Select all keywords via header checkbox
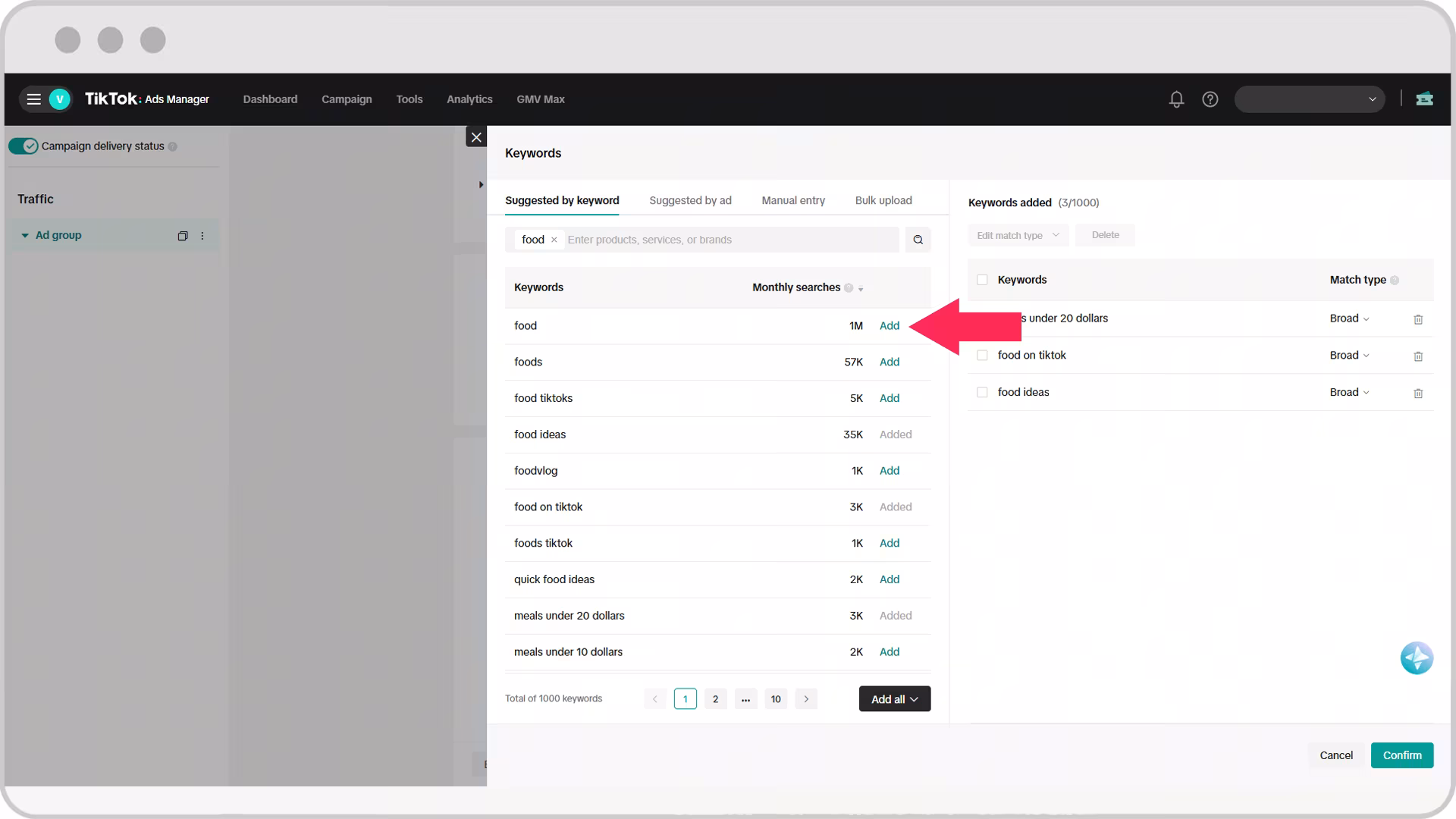 [982, 280]
